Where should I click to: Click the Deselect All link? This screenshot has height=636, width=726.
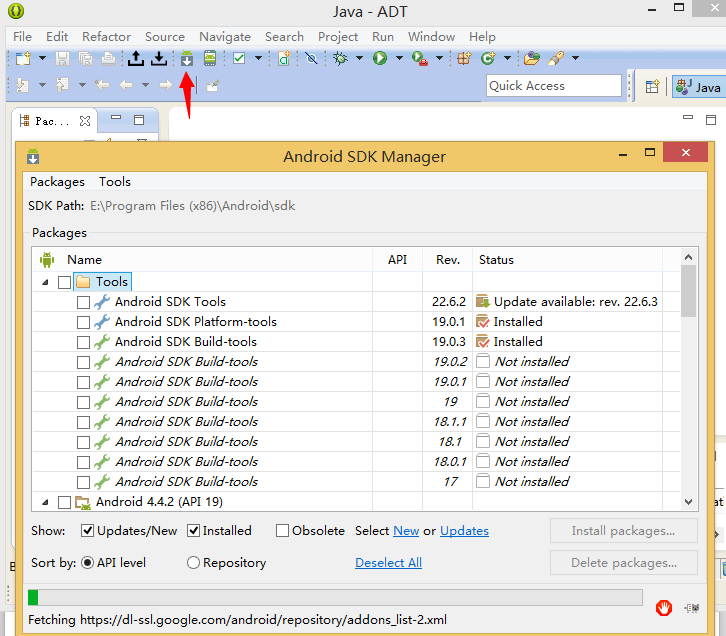pos(388,562)
